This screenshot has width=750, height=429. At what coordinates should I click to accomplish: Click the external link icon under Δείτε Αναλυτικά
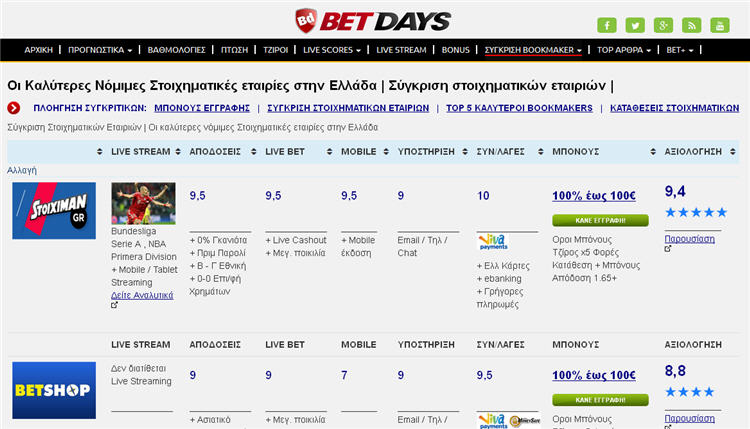click(114, 305)
